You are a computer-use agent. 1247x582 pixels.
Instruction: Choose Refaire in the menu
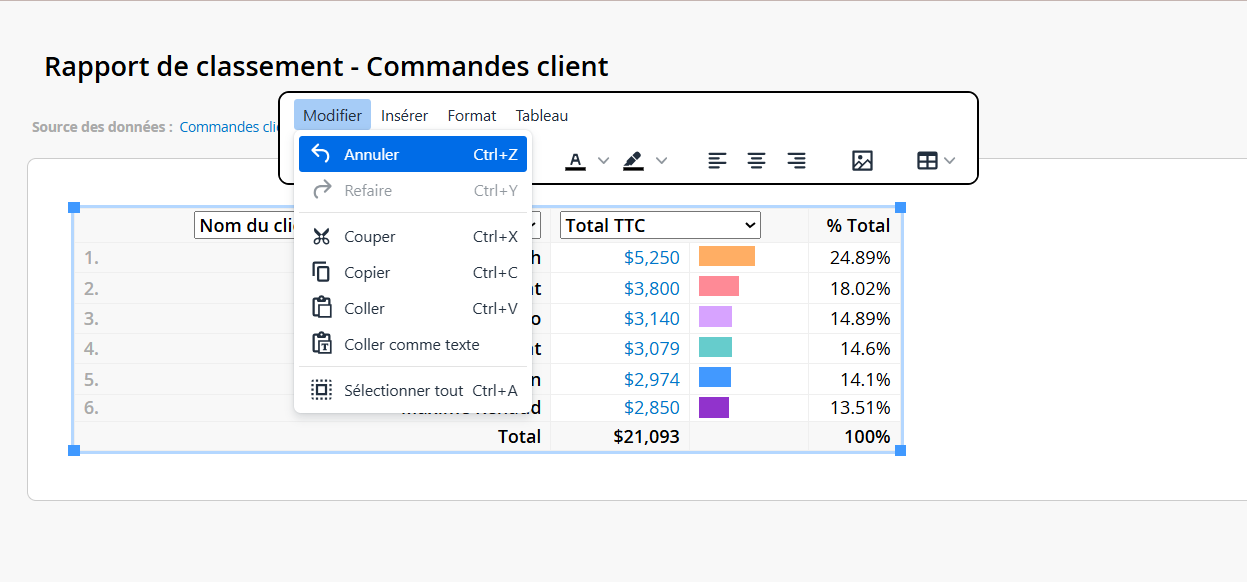413,190
